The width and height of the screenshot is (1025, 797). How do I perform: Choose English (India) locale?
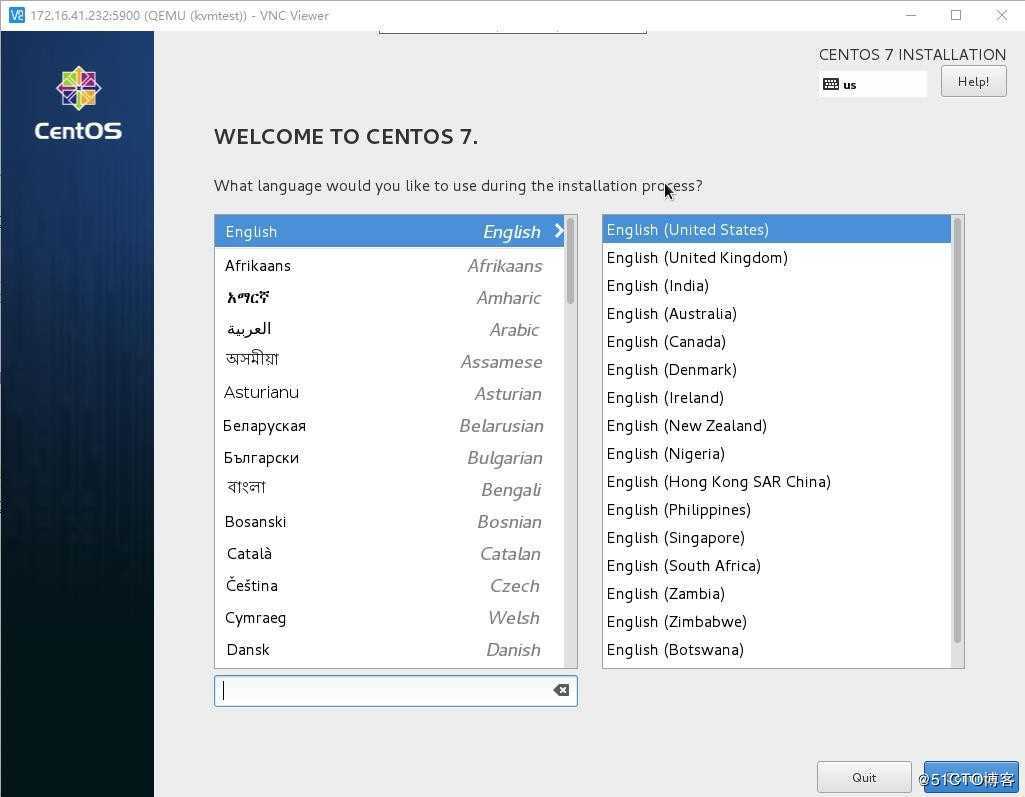coord(777,286)
